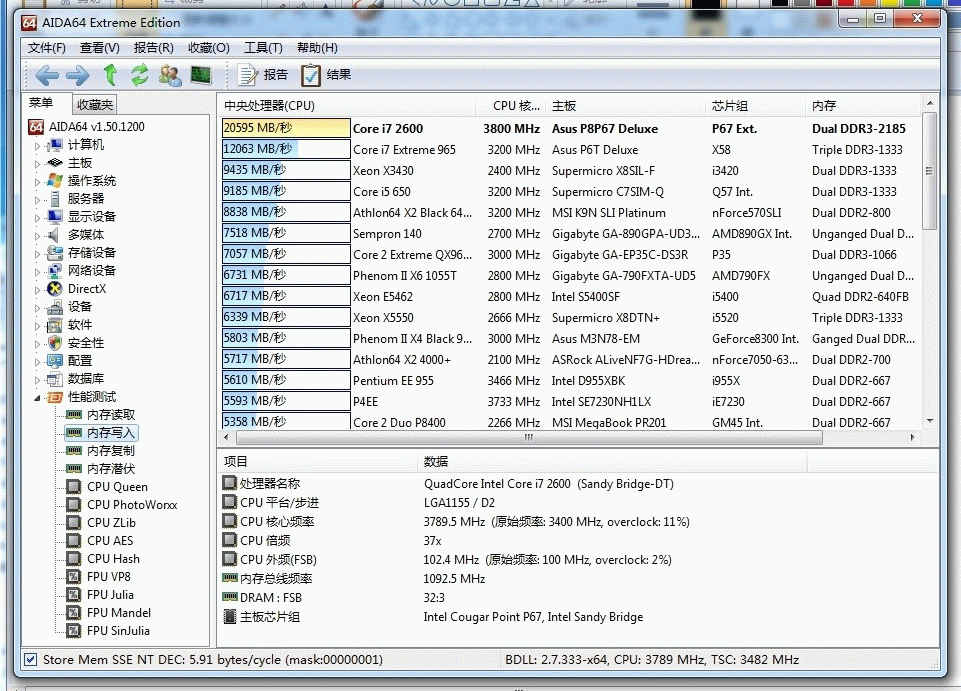Click the Back arrow toolbar icon
961x691 pixels.
pyautogui.click(x=46, y=75)
